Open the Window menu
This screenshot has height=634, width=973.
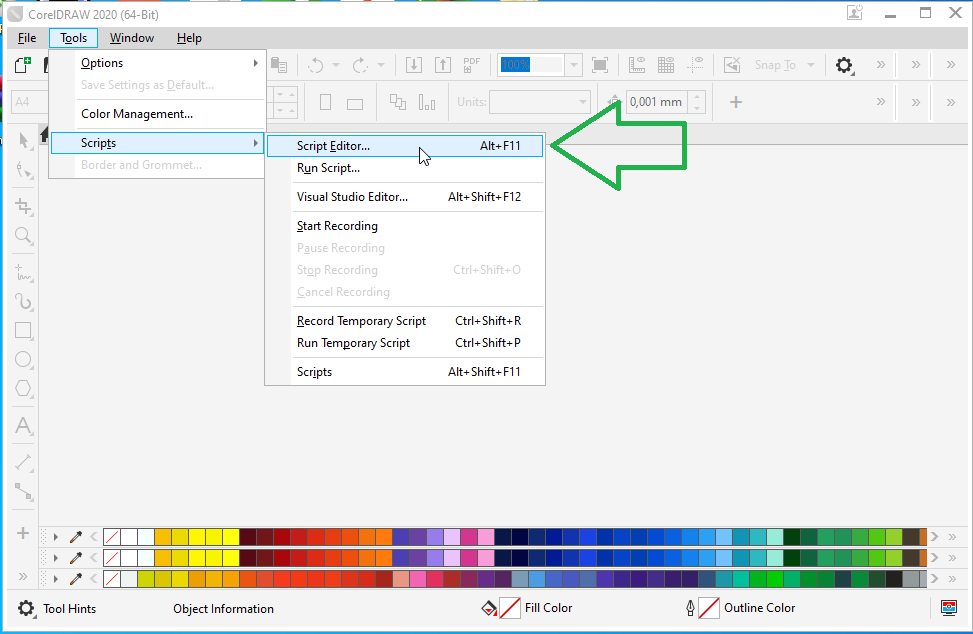(x=132, y=38)
